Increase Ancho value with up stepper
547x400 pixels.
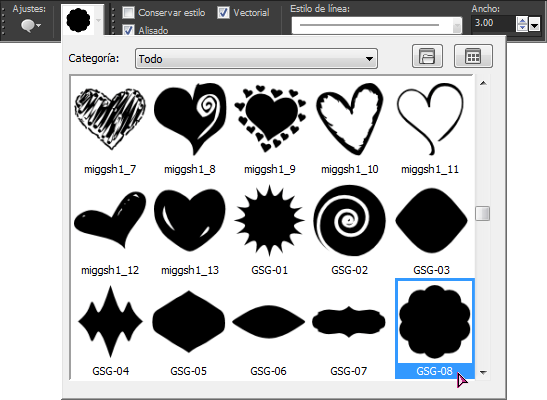click(522, 21)
